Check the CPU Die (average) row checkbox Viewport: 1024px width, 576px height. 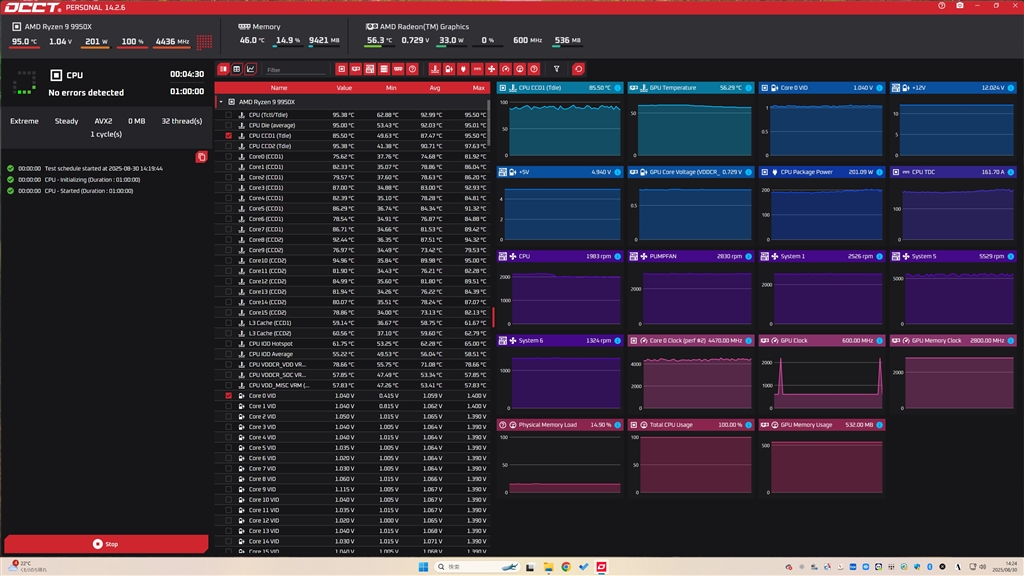pyautogui.click(x=229, y=125)
